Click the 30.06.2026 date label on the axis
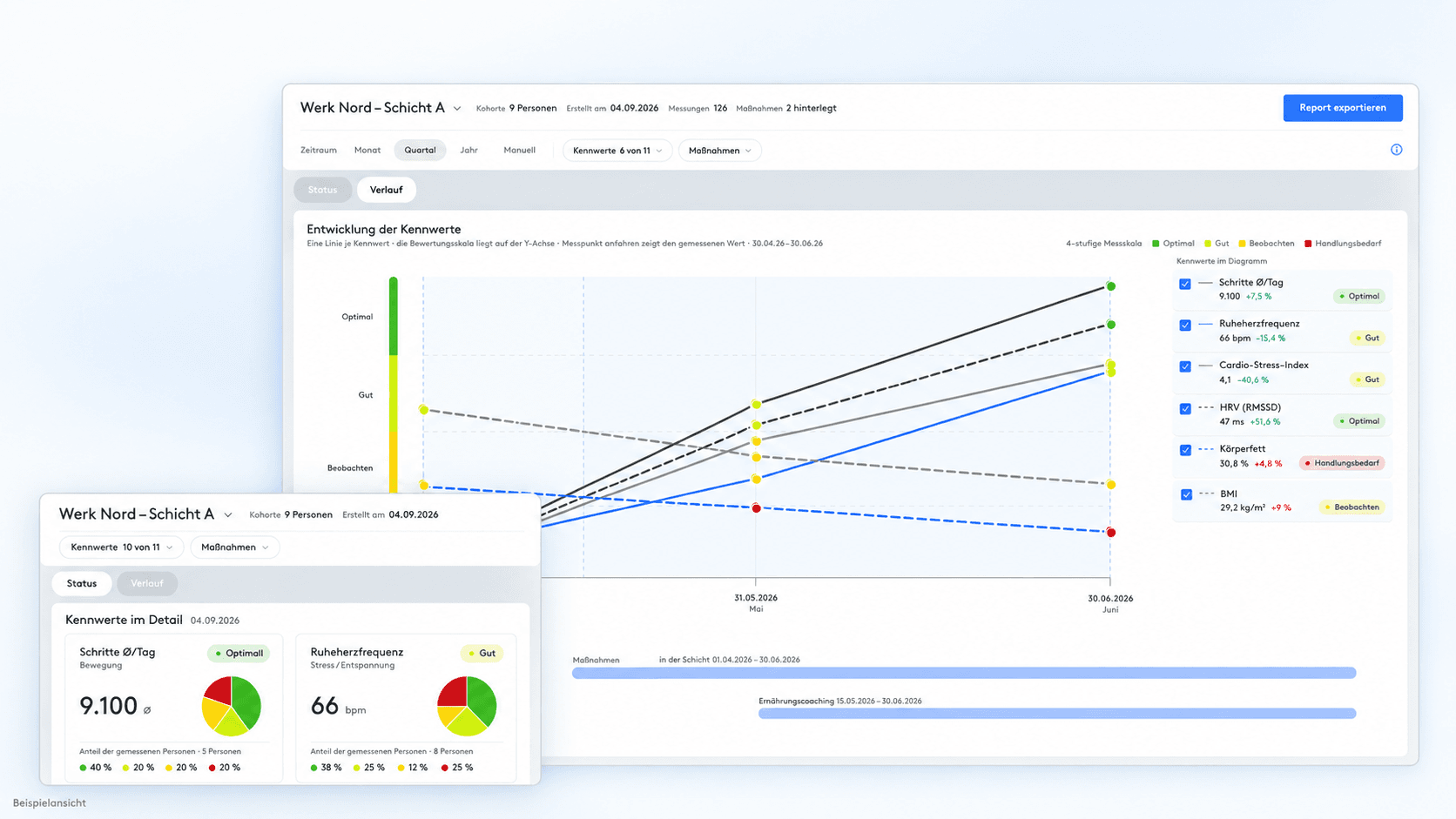 (x=1110, y=598)
